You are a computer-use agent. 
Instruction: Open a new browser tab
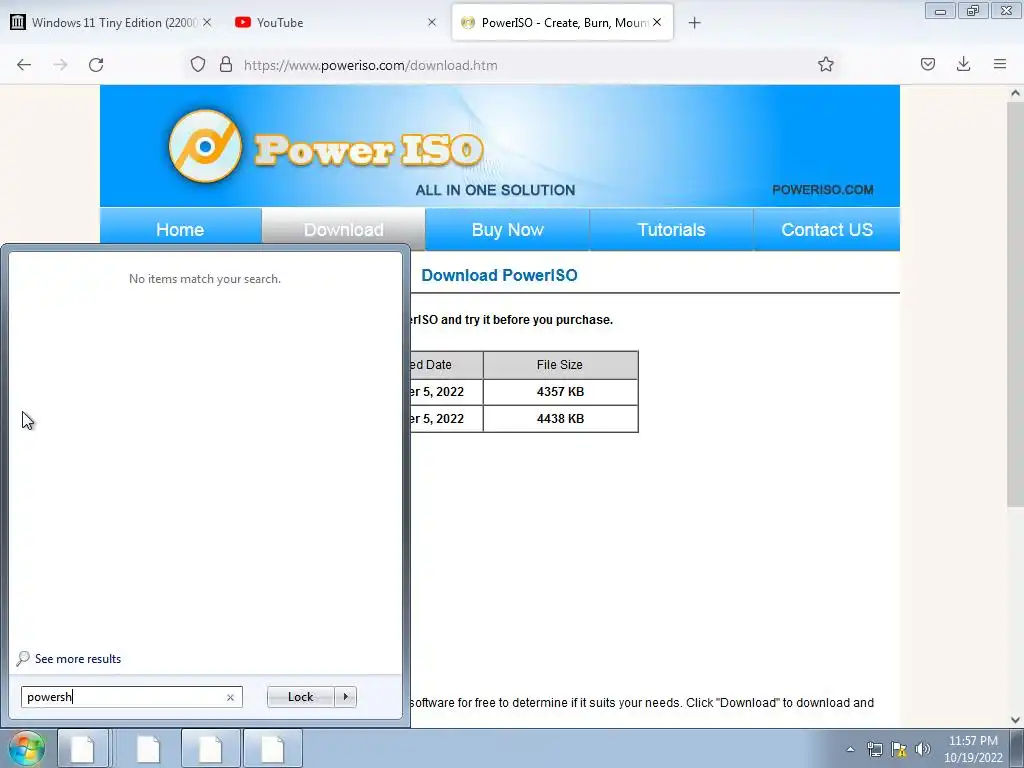(694, 23)
